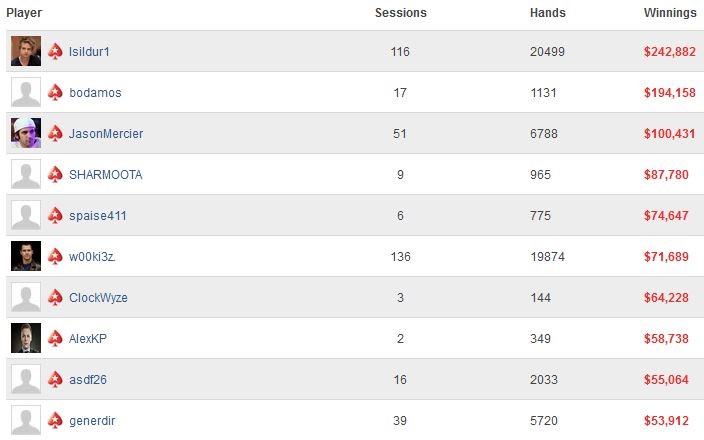Click the PokerStars spade icon beside bodamos
Screen dimensions: 704x440
55,92
